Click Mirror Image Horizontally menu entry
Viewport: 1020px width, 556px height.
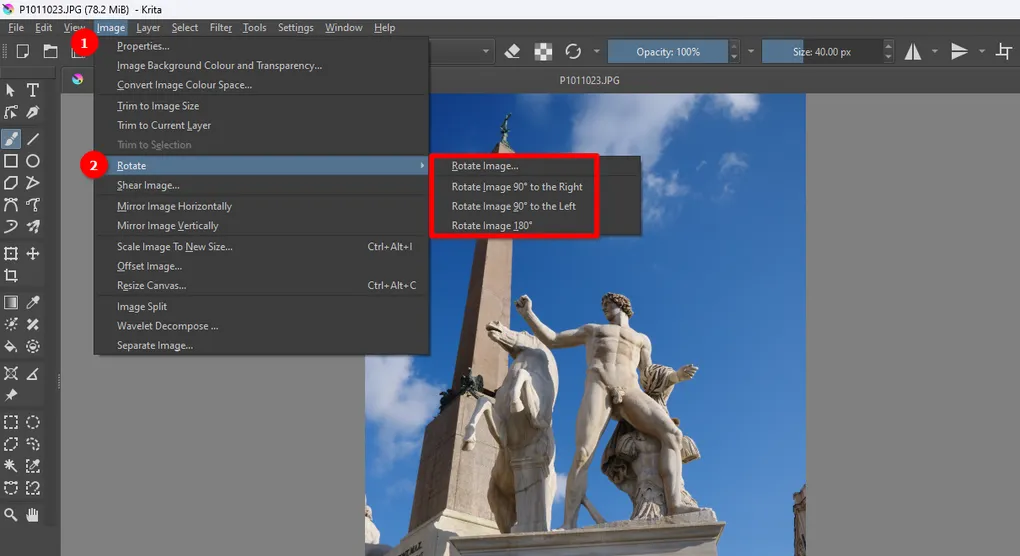[x=174, y=206]
